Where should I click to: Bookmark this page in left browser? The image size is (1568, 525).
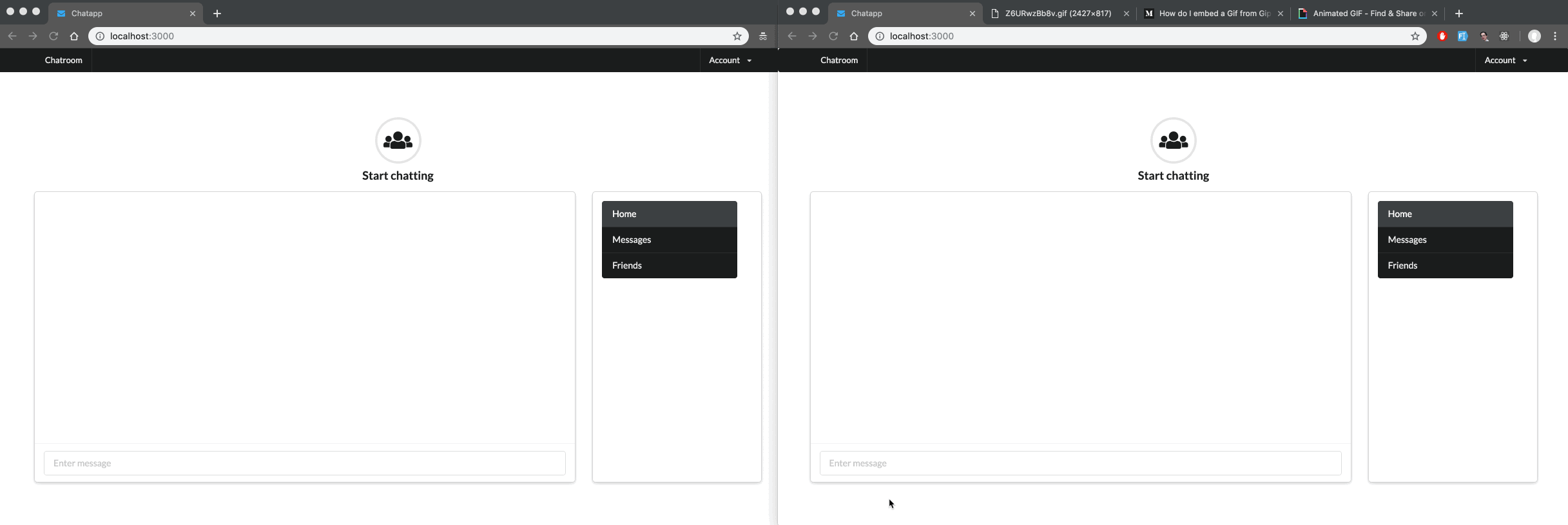(737, 36)
